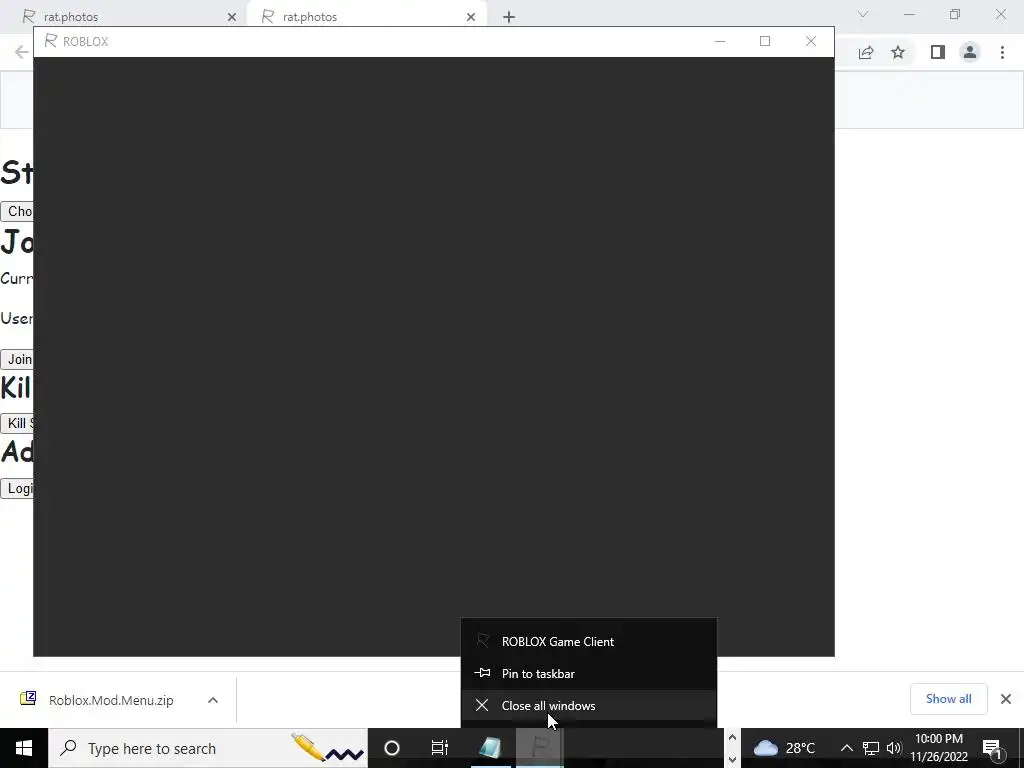Image resolution: width=1024 pixels, height=768 pixels.
Task: Go back in the browser
Action: tap(22, 52)
